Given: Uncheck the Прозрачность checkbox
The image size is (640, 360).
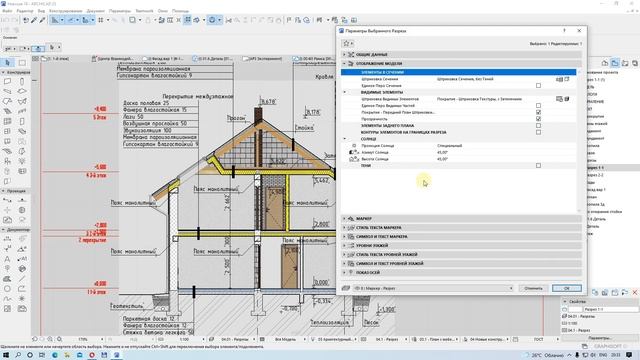Looking at the screenshot, I should click(538, 119).
